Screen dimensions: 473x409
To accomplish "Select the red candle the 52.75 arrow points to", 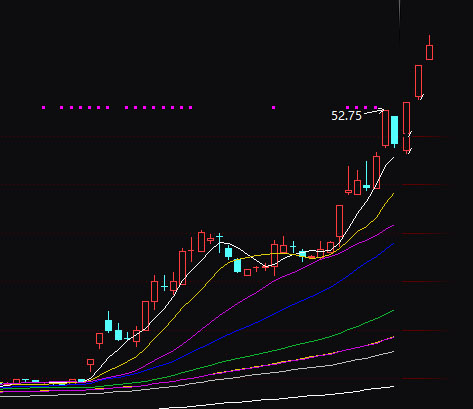I will click(385, 128).
